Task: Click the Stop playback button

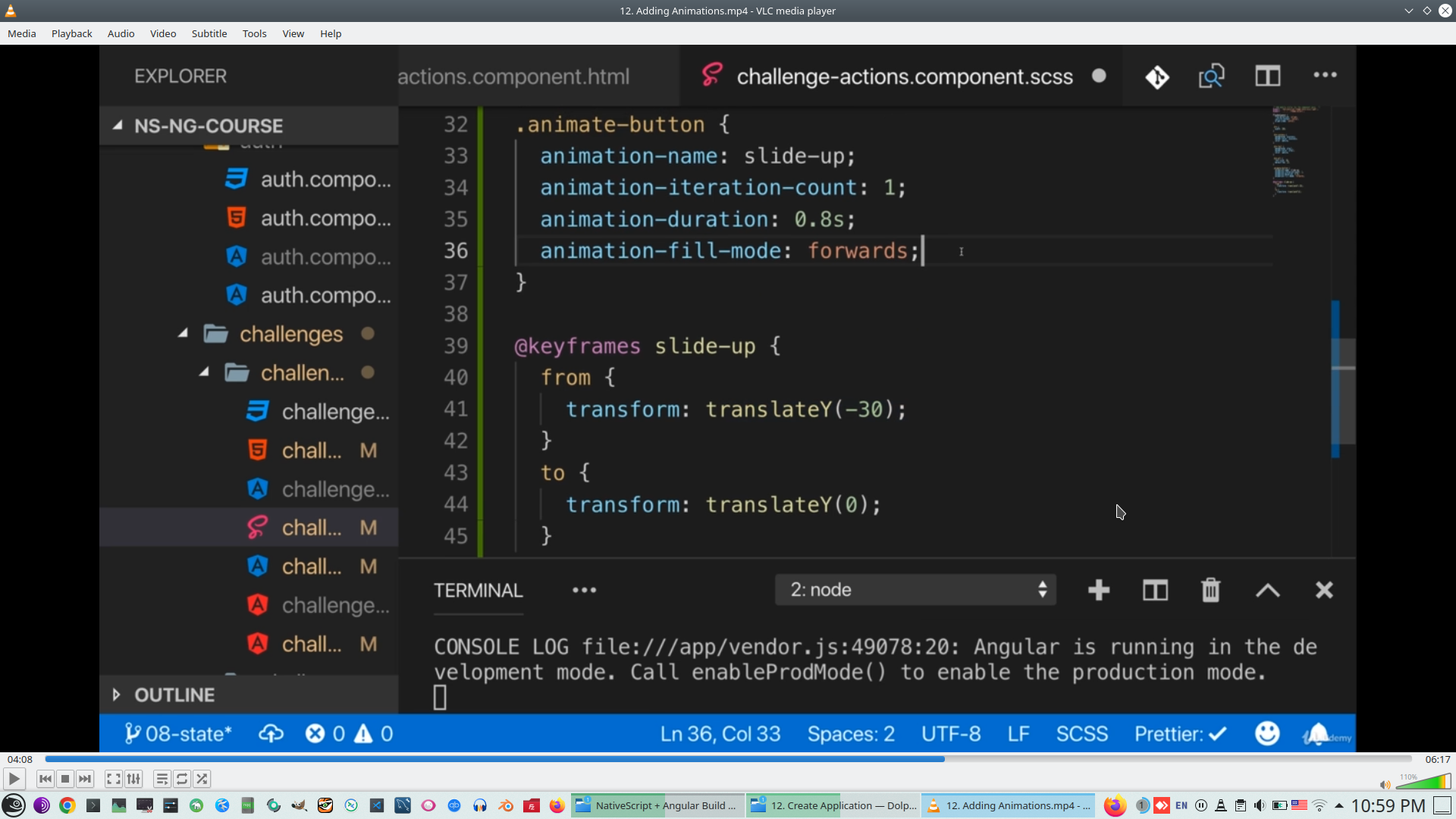Action: pyautogui.click(x=65, y=779)
